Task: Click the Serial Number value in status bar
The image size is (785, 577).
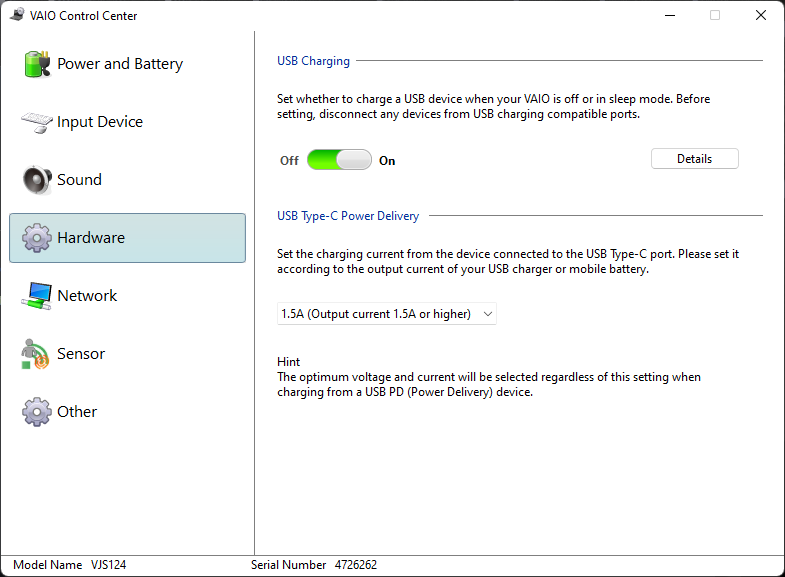Action: (354, 565)
